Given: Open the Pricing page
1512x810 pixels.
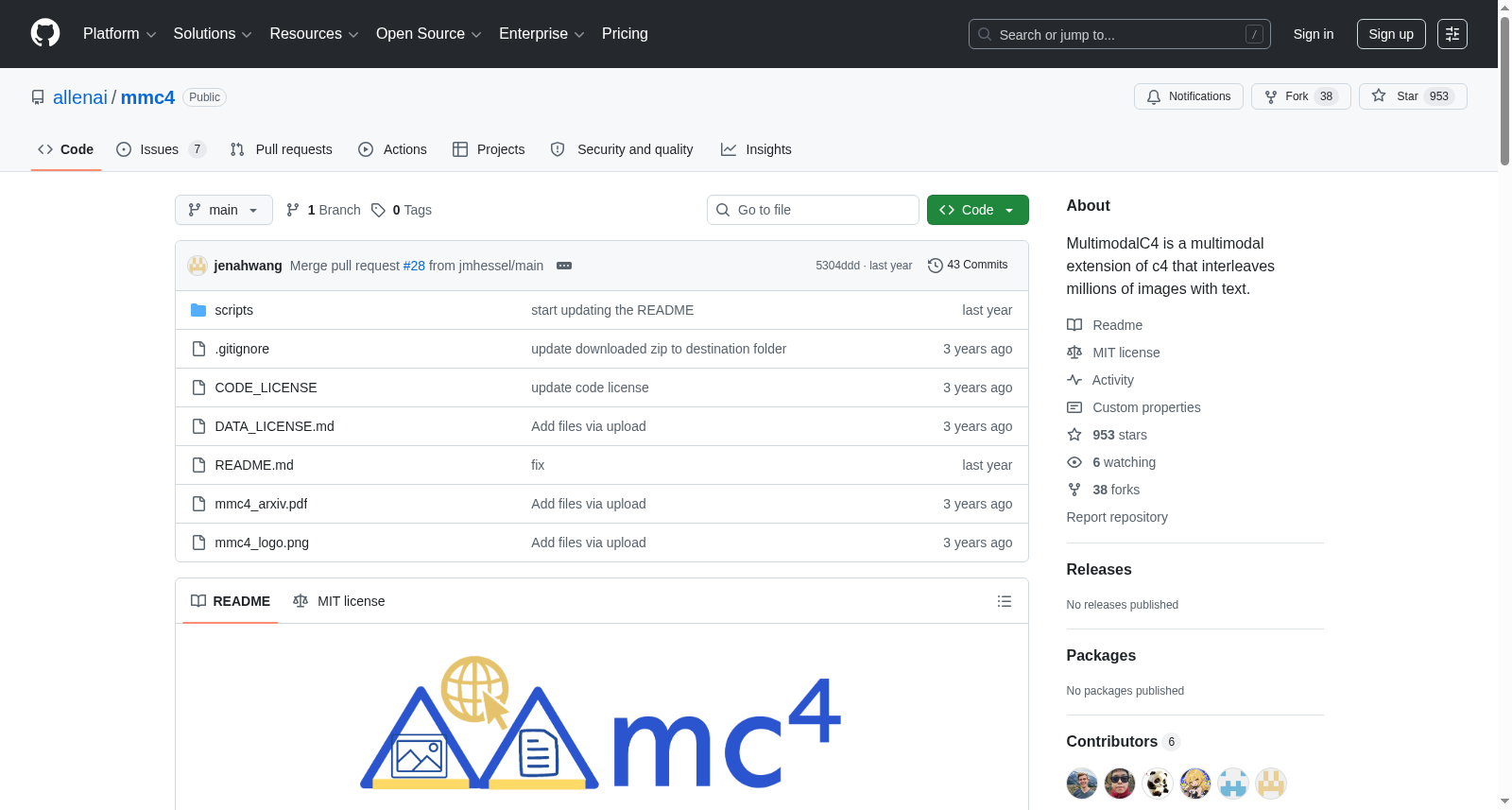Looking at the screenshot, I should (x=625, y=34).
